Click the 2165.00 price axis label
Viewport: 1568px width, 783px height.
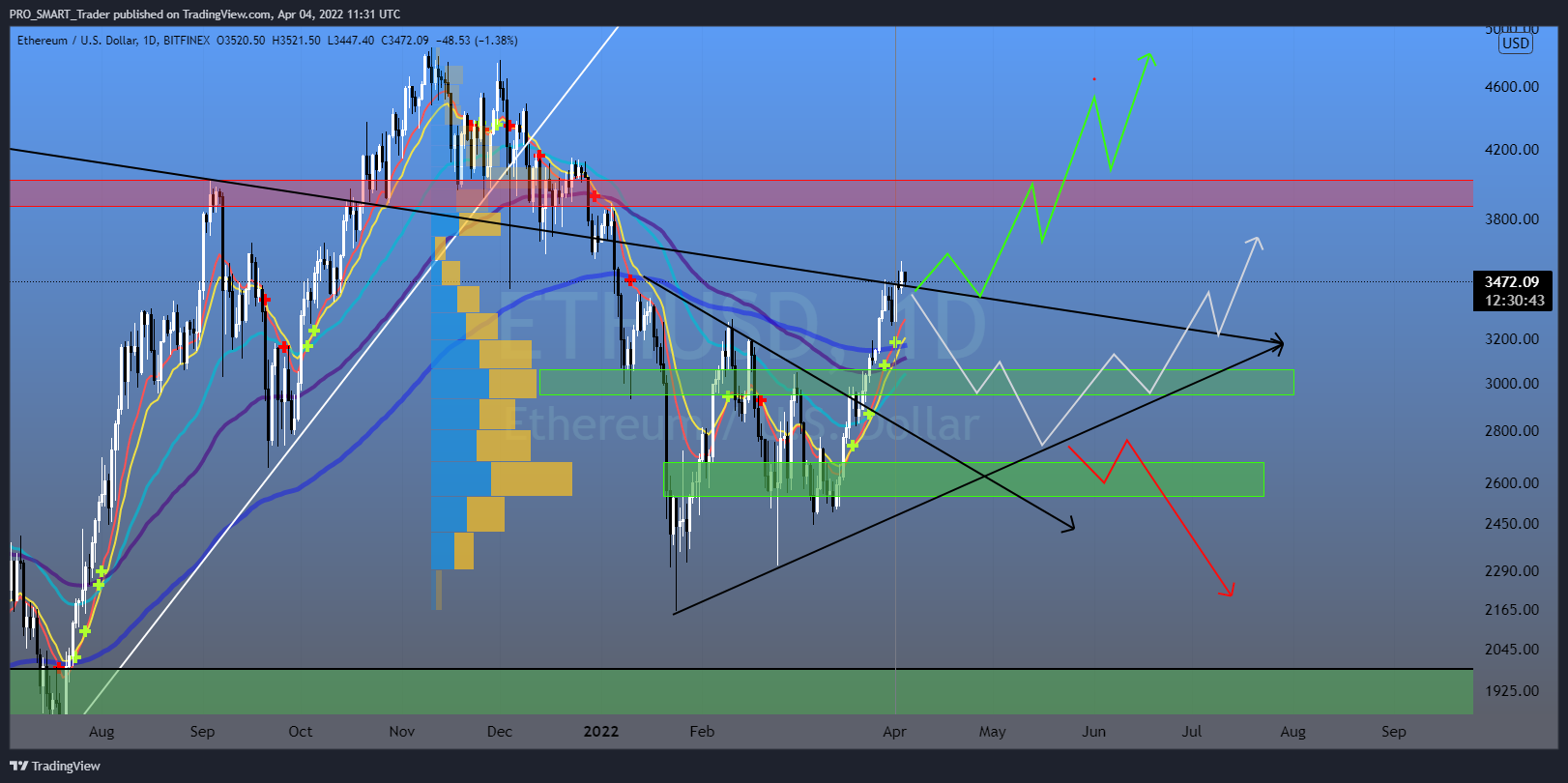1512,610
